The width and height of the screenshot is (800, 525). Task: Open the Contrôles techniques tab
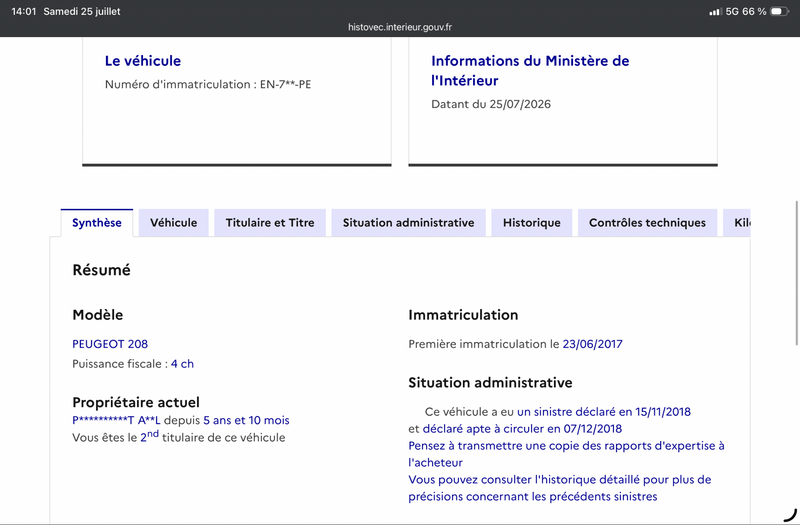[x=647, y=223]
